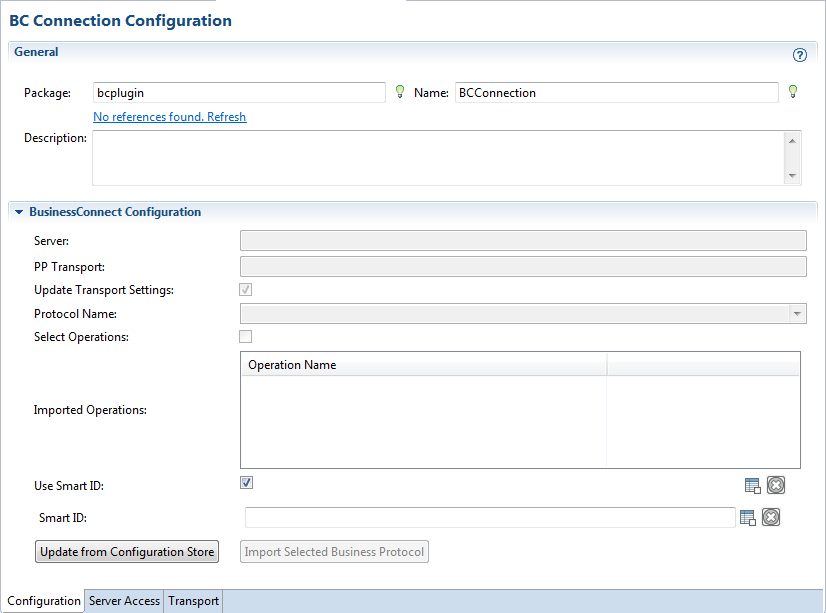Enable the Select Operations checkbox
The image size is (826, 613).
click(x=246, y=337)
